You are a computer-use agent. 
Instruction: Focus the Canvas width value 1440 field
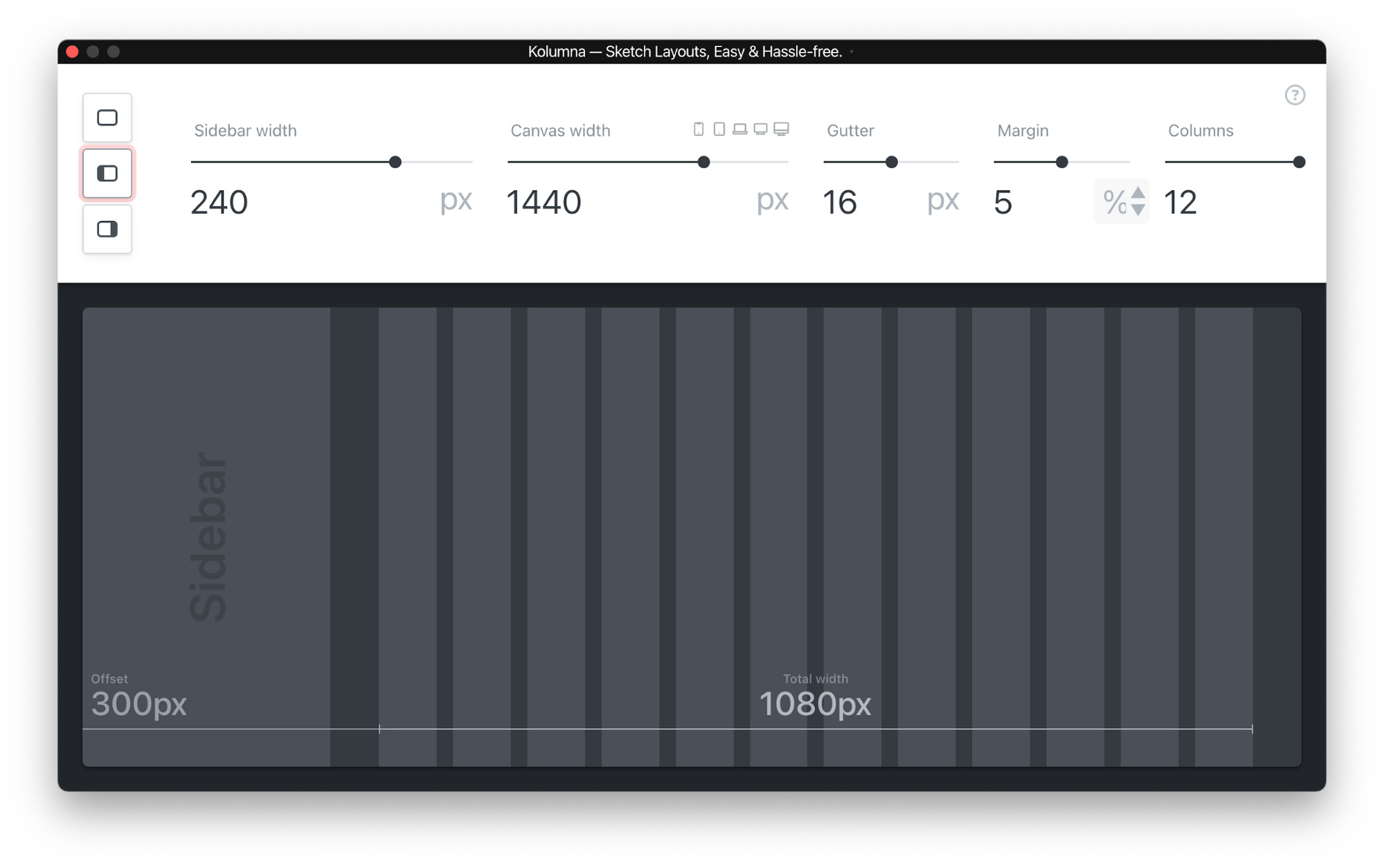coord(628,202)
